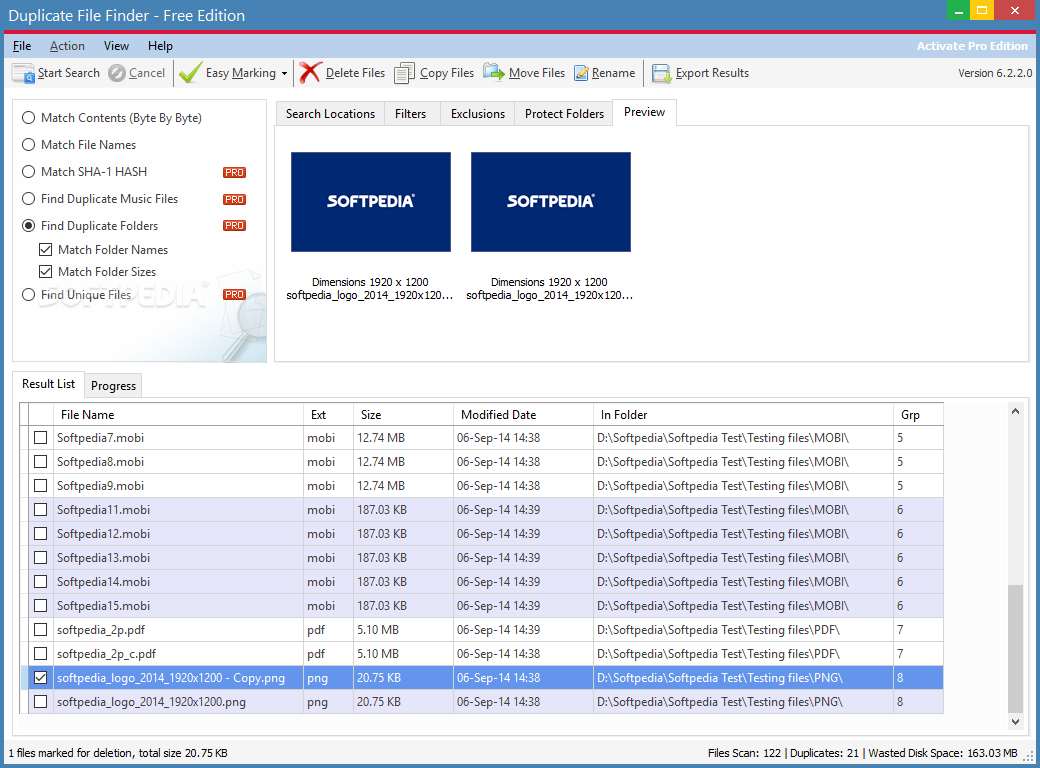Click the result list vertical scrollbar thumb
This screenshot has height=768, width=1040.
click(x=1015, y=649)
